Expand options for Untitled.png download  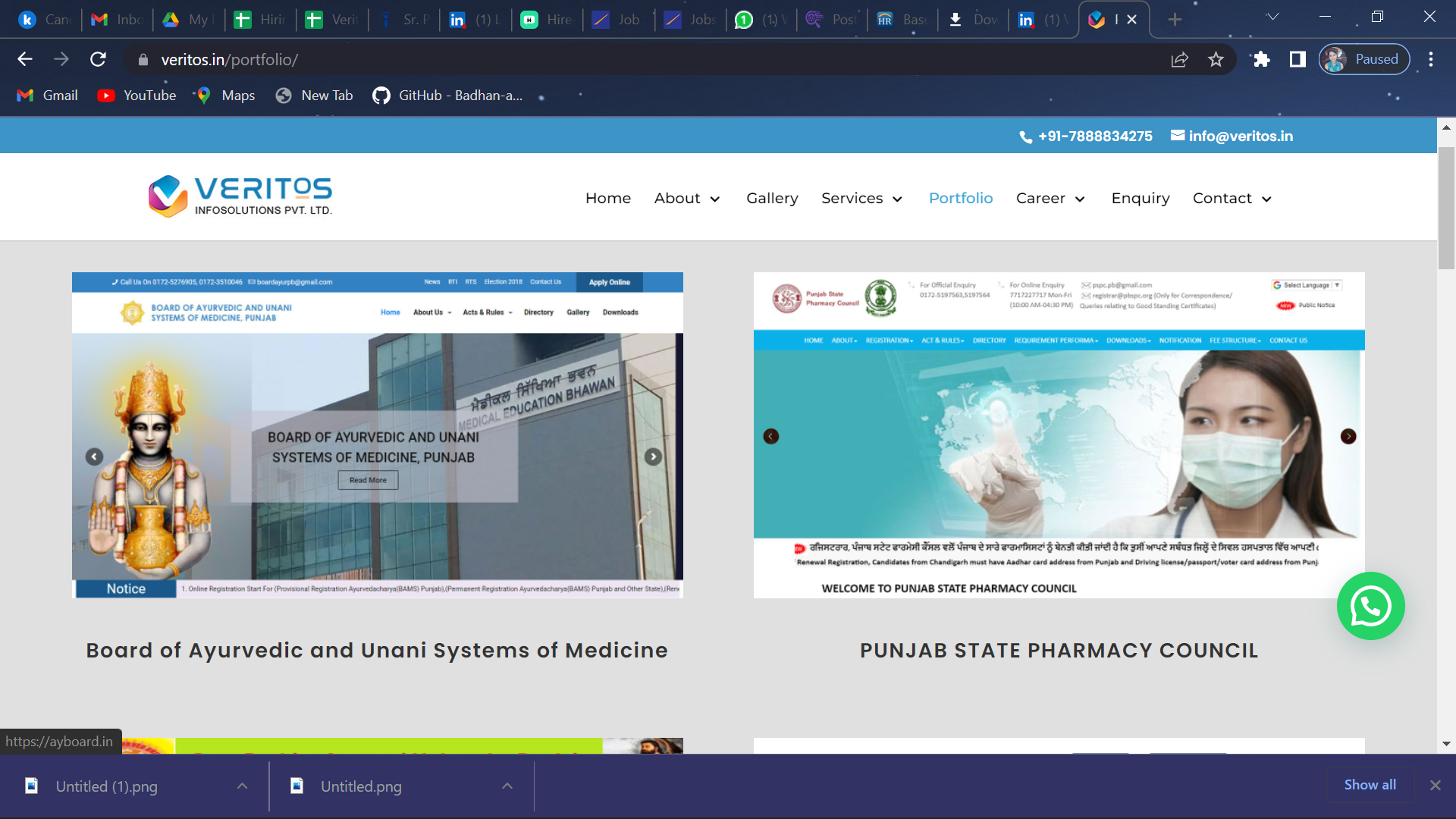click(507, 786)
